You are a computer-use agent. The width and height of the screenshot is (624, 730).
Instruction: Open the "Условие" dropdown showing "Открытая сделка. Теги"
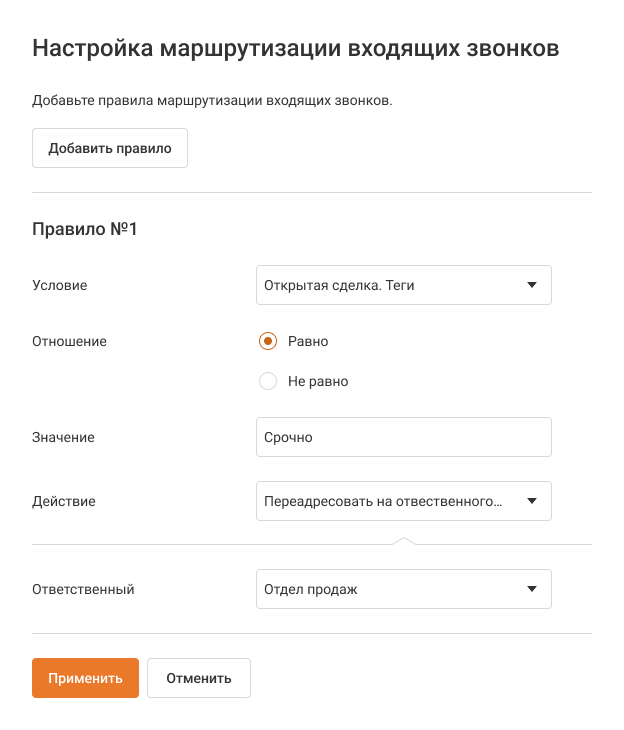coord(390,285)
